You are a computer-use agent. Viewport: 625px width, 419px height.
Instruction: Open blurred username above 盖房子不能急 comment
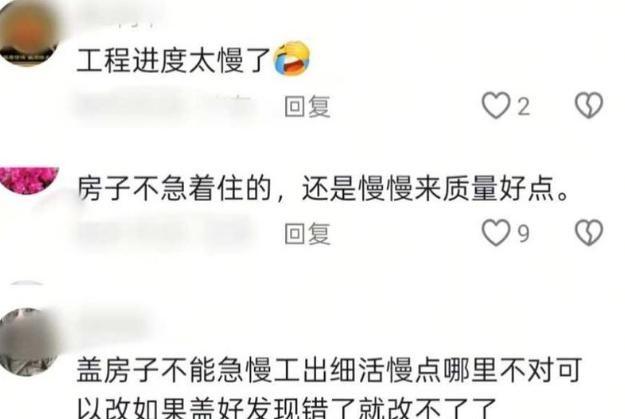point(114,325)
